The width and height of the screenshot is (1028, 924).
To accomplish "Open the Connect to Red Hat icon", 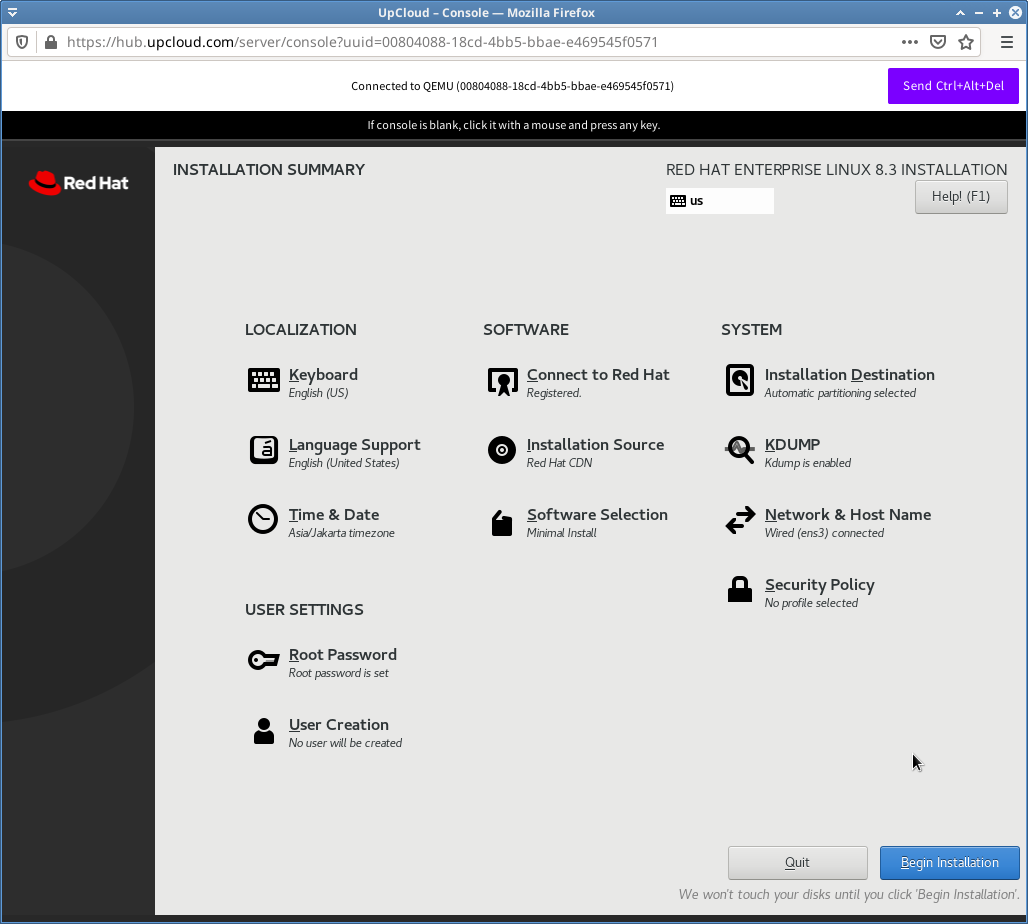I will [501, 381].
